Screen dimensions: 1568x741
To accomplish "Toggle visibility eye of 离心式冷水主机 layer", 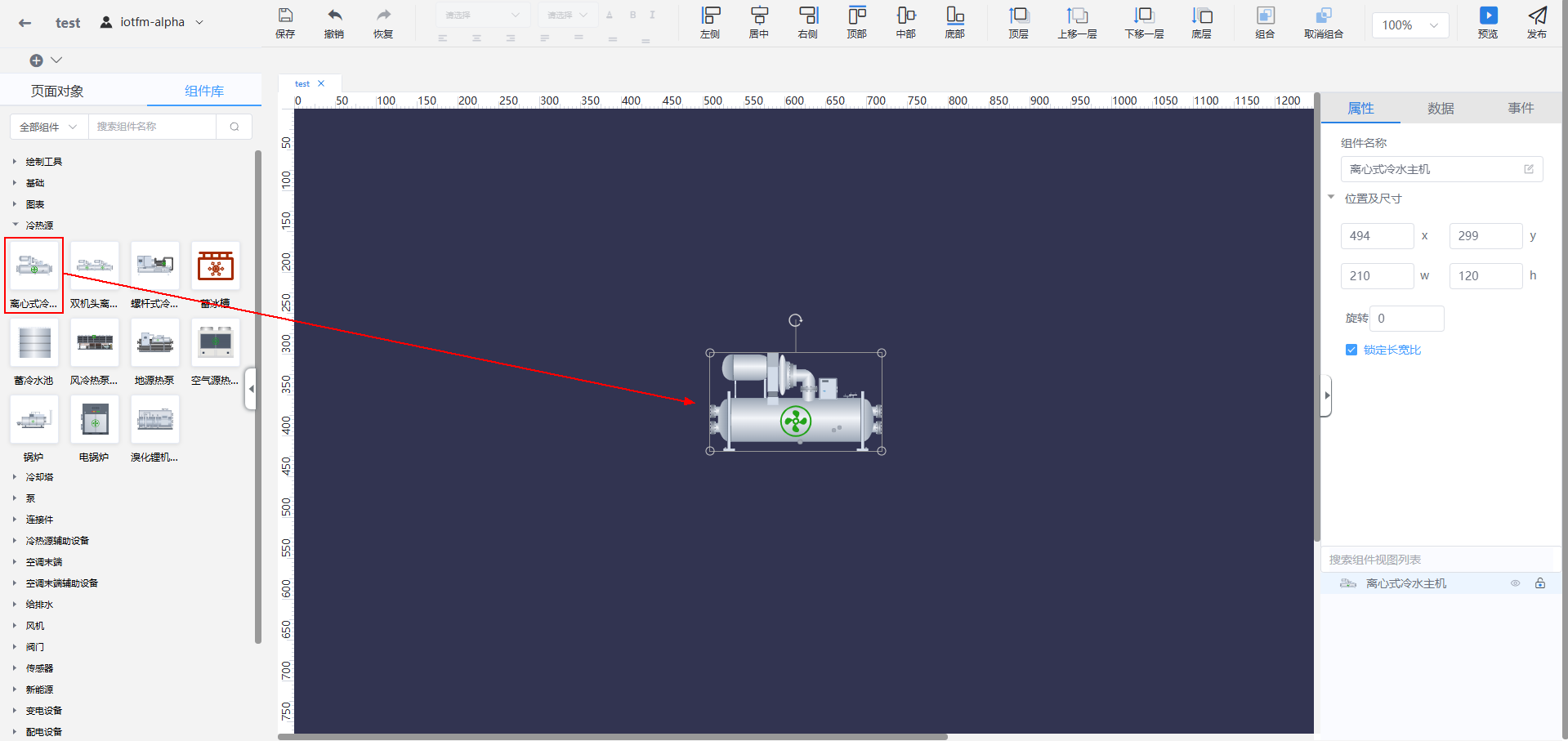I will (1515, 583).
